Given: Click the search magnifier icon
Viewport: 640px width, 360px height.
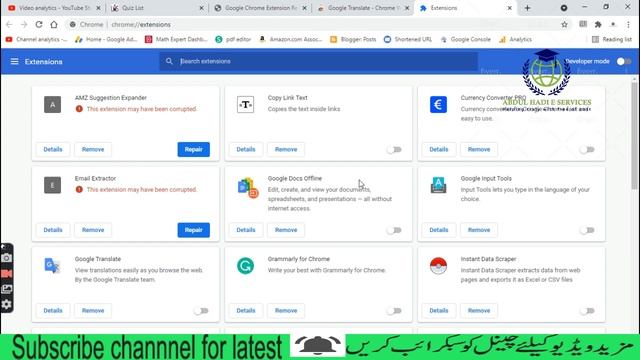Looking at the screenshot, I should [x=169, y=61].
